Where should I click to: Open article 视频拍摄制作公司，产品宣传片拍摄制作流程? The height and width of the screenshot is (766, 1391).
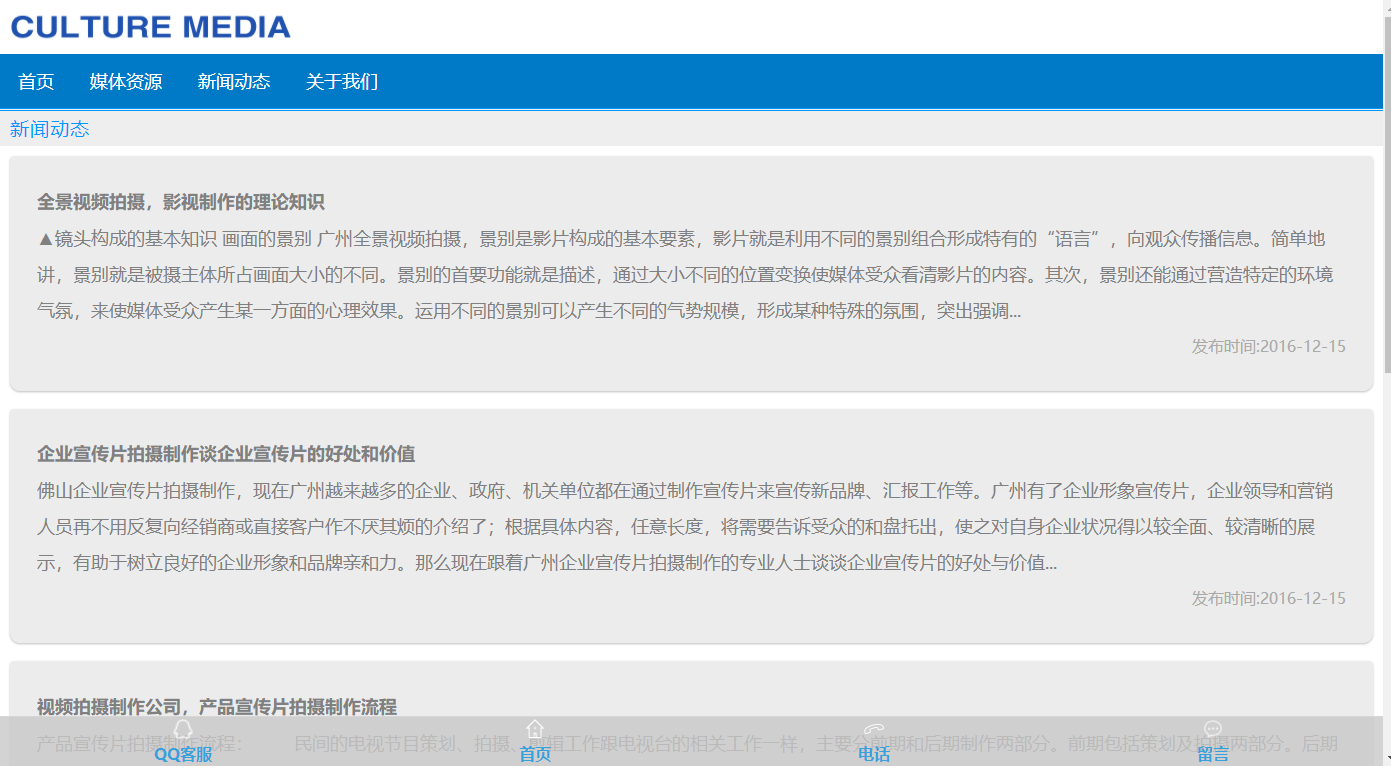[x=217, y=707]
